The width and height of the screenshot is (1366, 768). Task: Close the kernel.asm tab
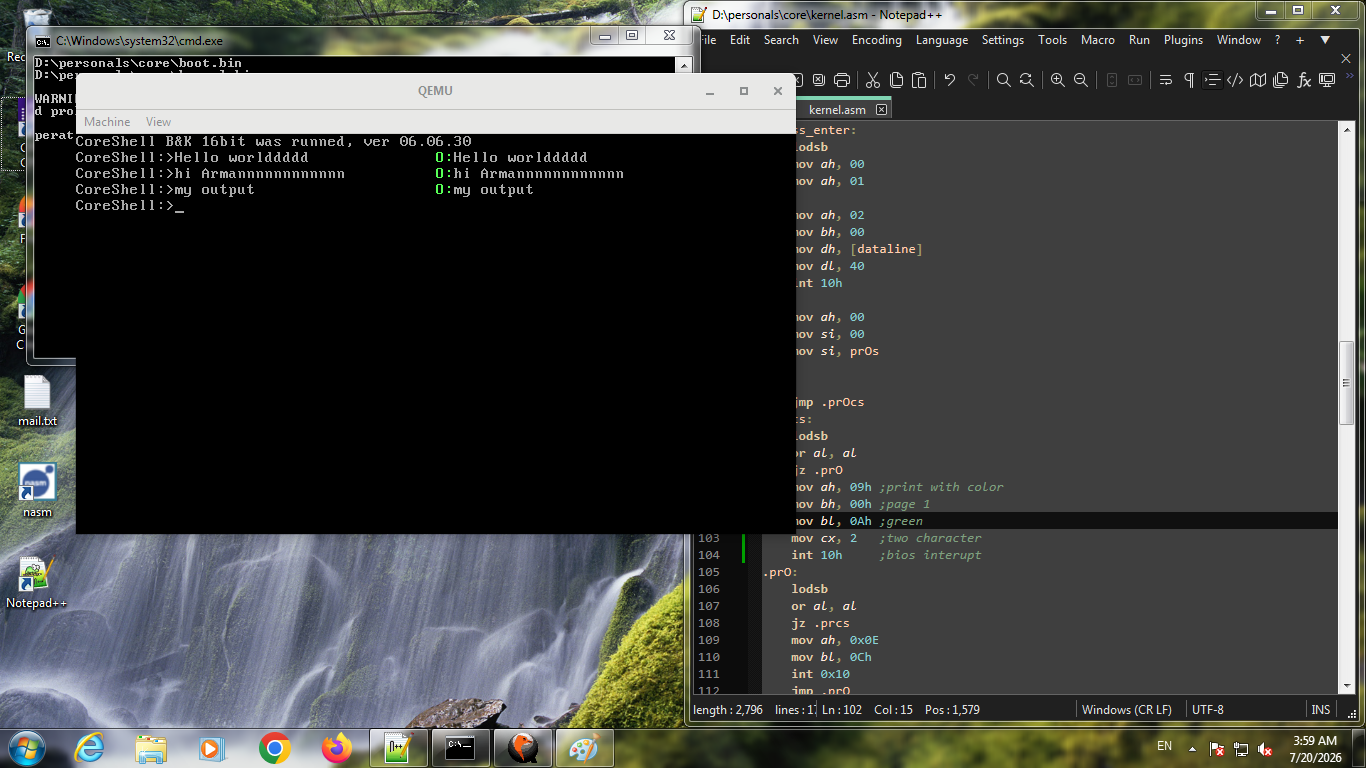881,110
